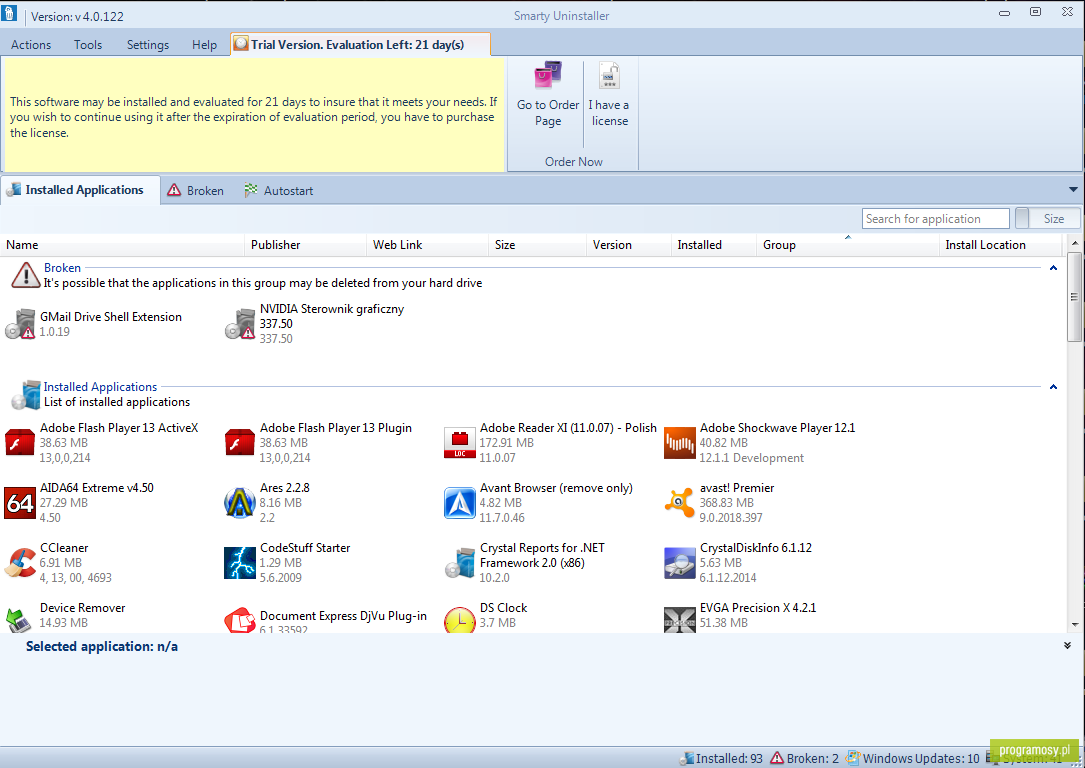Open the tab bar dropdown arrow
This screenshot has height=768, width=1085.
point(1073,190)
